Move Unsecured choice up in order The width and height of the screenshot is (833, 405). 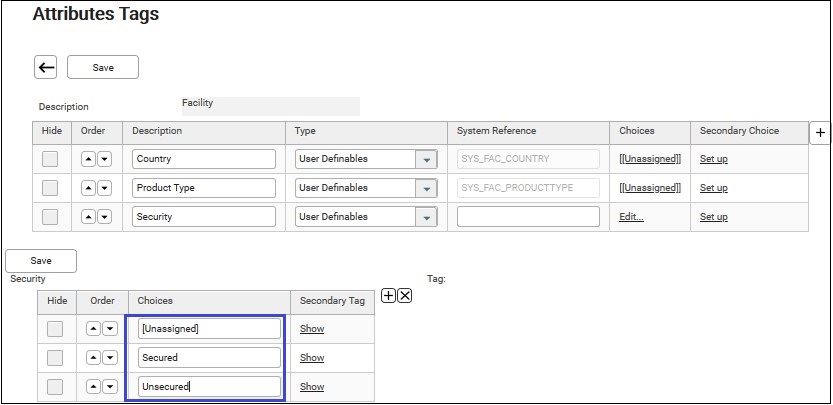[94, 387]
